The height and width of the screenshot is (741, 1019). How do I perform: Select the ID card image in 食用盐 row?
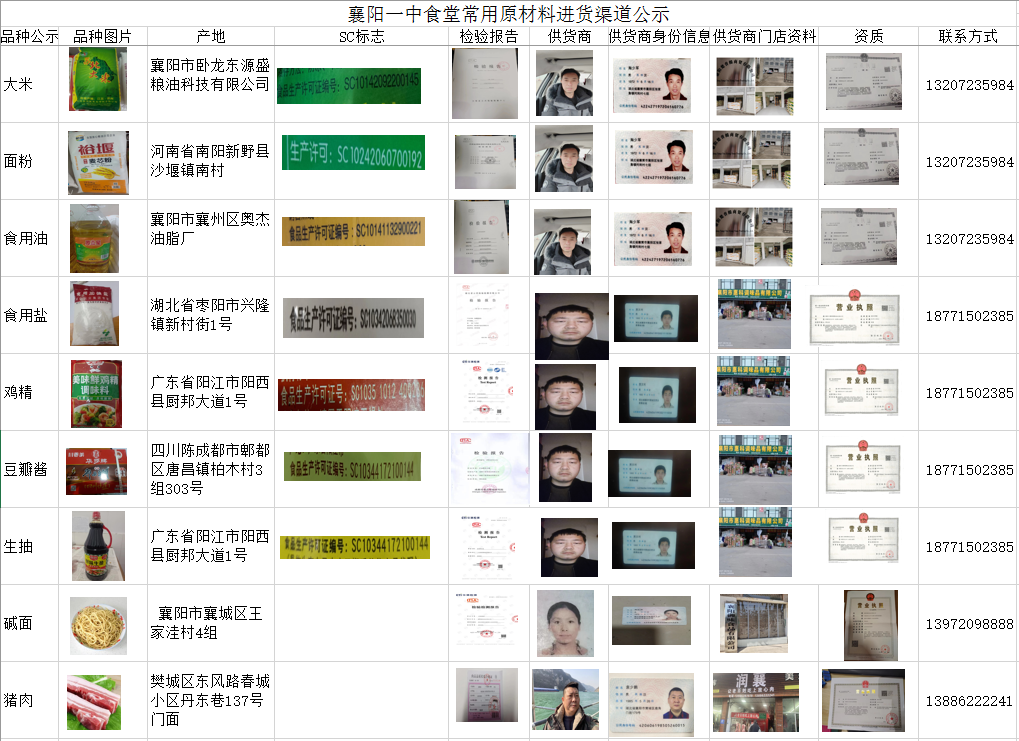pyautogui.click(x=655, y=318)
